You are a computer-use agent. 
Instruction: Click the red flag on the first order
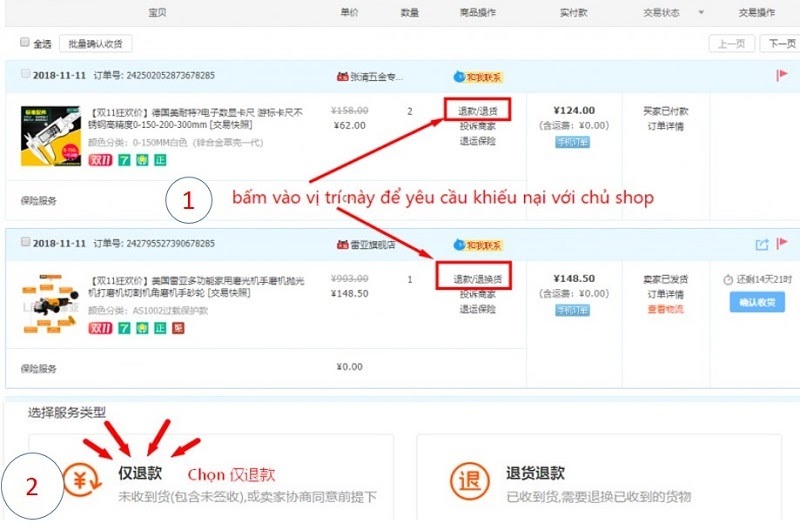(x=782, y=75)
